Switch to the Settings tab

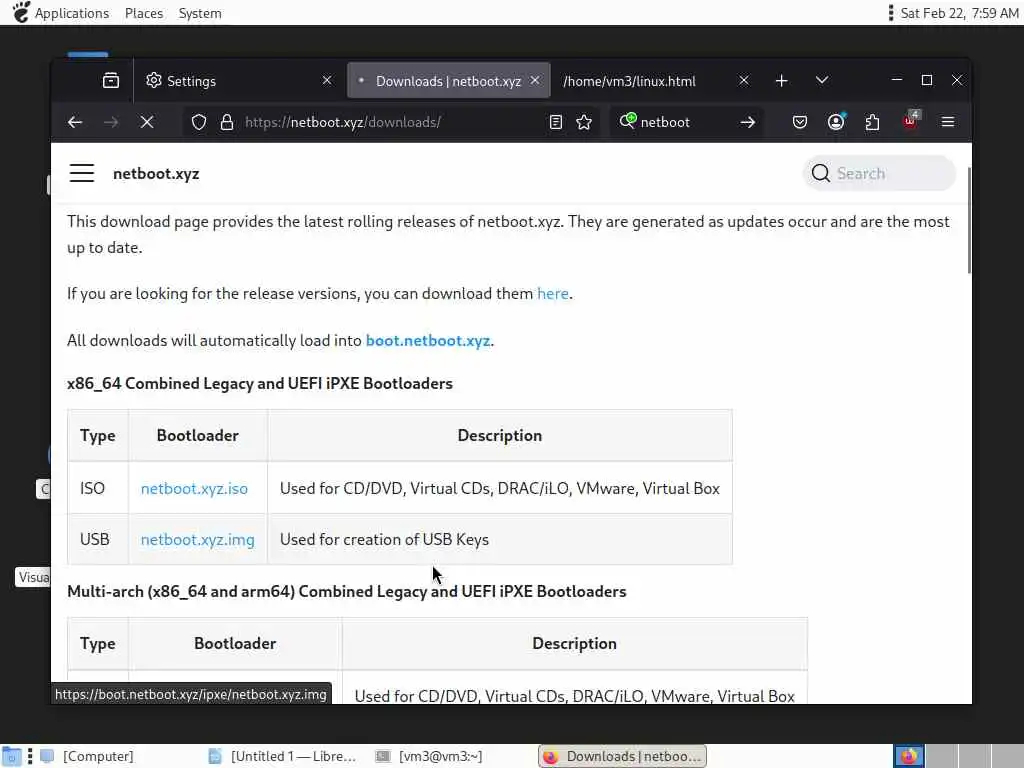point(238,80)
